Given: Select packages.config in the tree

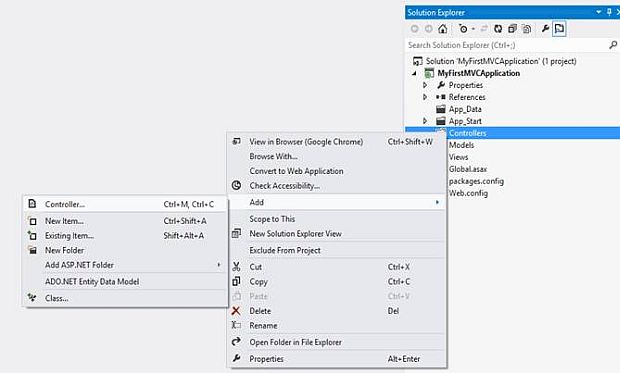Looking at the screenshot, I should coord(476,181).
